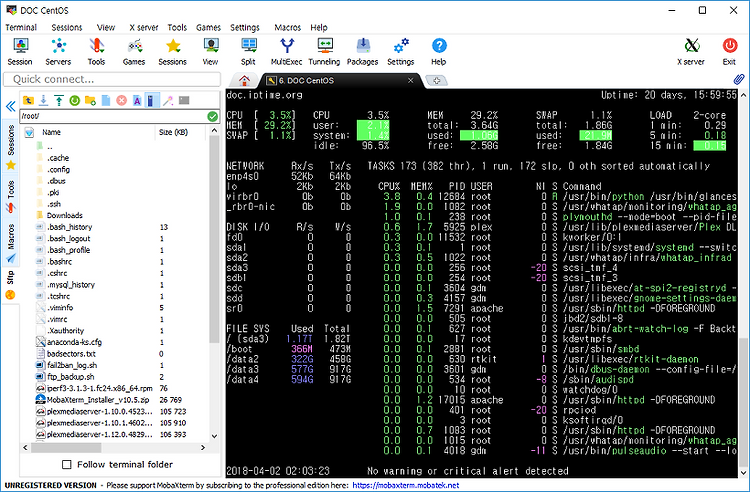Select the Sessions vertical sidebar tab
Image resolution: width=750 pixels, height=492 pixels.
(11, 147)
